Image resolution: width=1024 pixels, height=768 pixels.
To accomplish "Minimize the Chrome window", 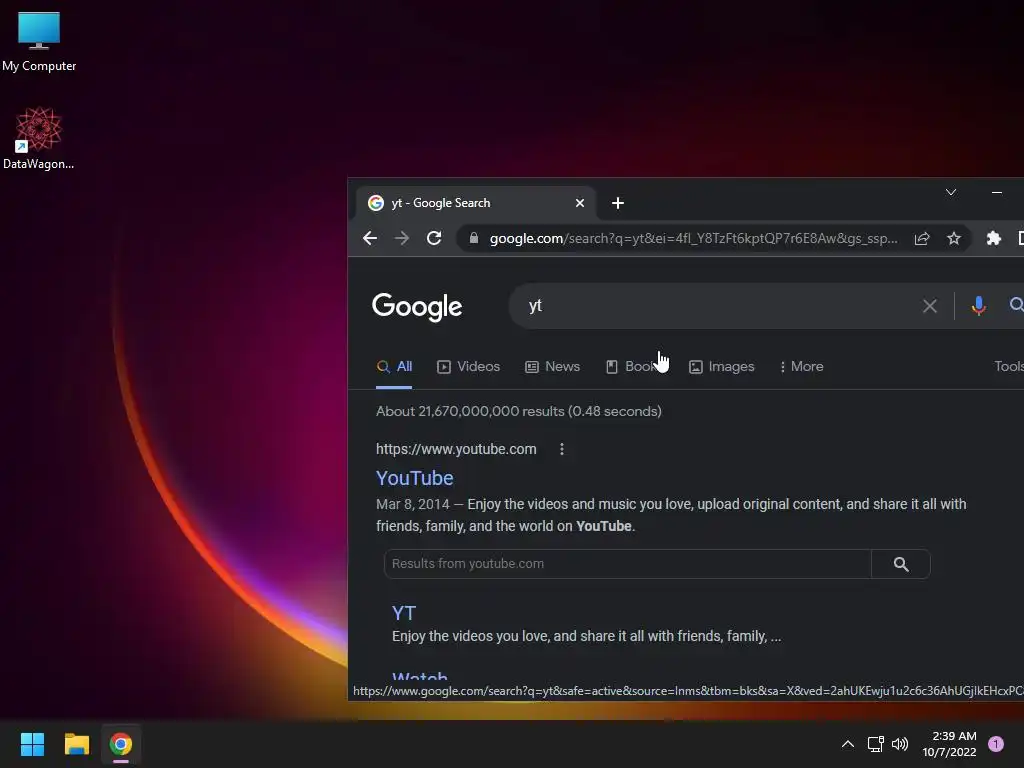I will (997, 192).
